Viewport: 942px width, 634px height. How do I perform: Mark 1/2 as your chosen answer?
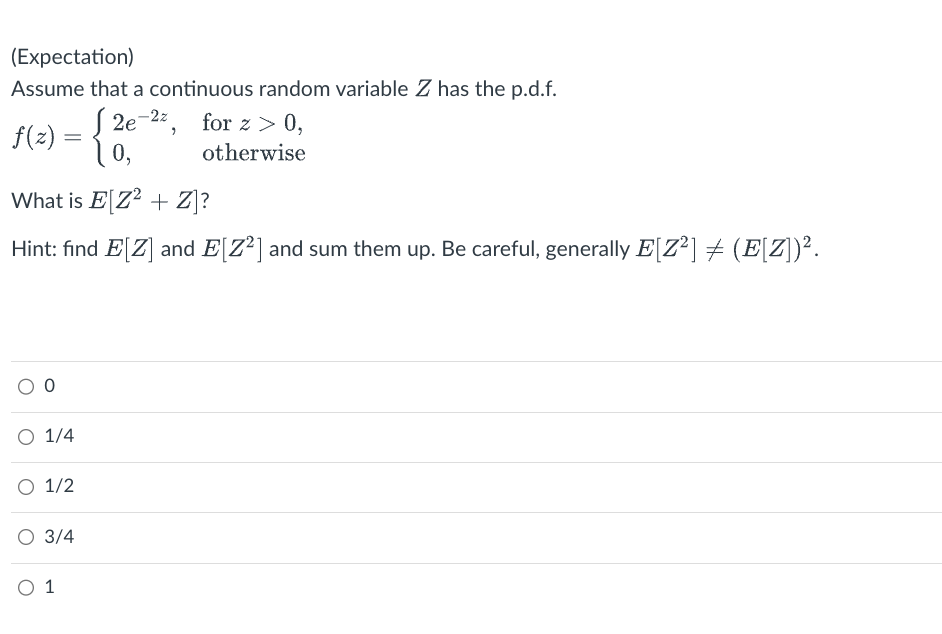click(58, 486)
